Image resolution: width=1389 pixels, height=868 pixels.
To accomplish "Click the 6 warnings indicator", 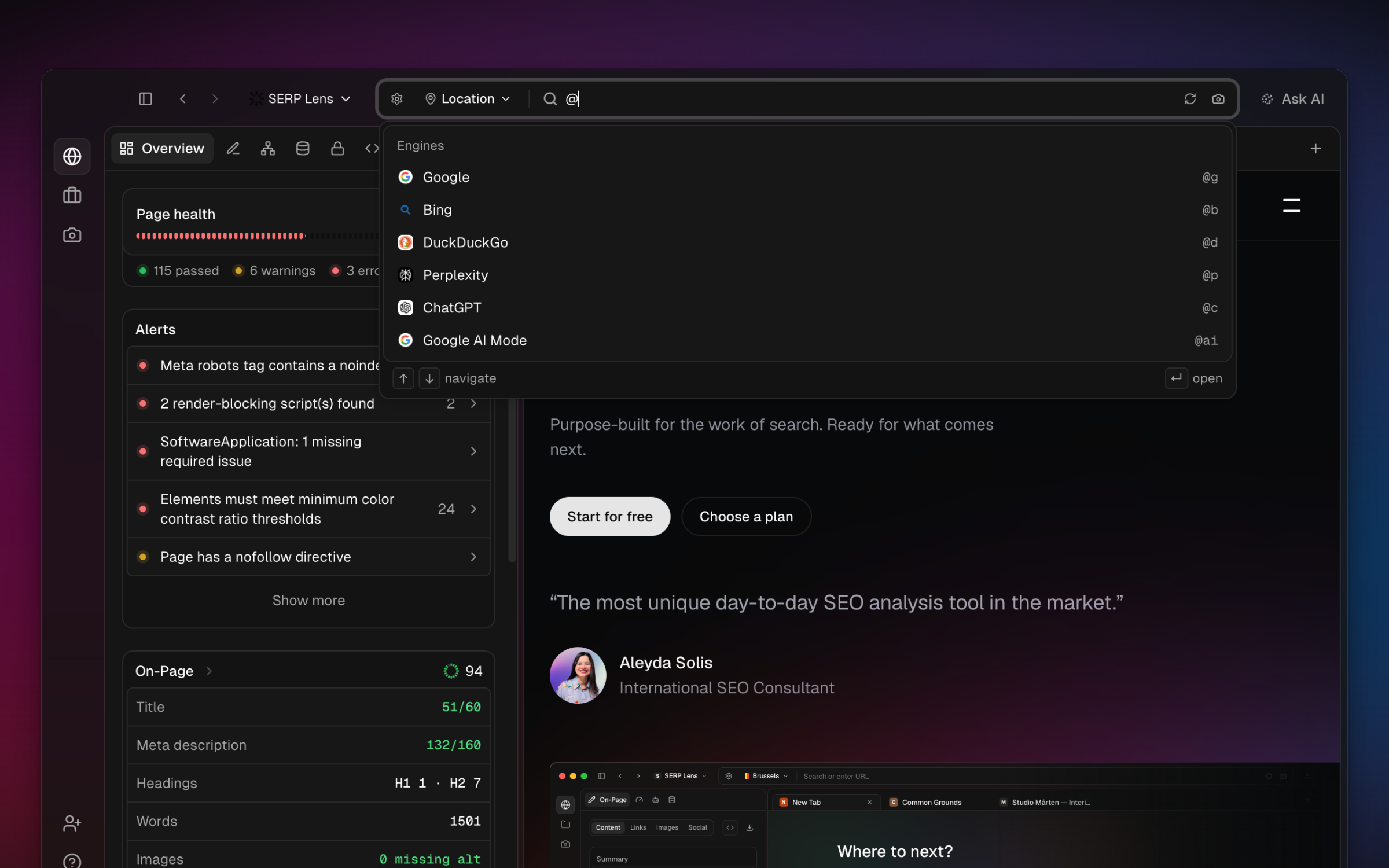I will [274, 271].
